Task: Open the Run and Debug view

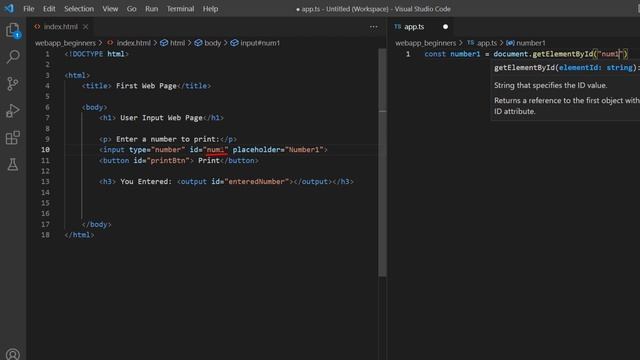Action: click(x=13, y=111)
